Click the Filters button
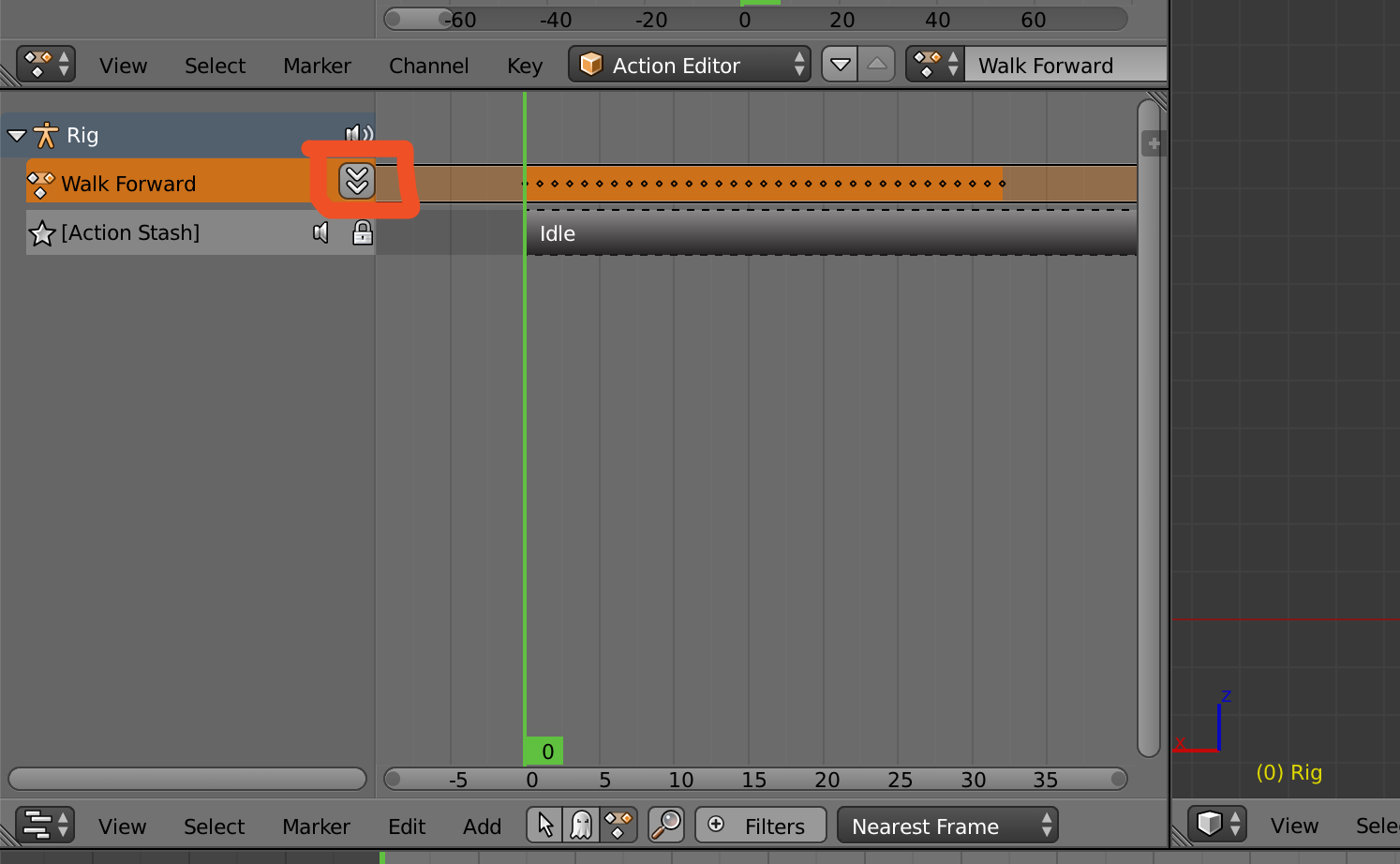The height and width of the screenshot is (864, 1400). [x=760, y=826]
